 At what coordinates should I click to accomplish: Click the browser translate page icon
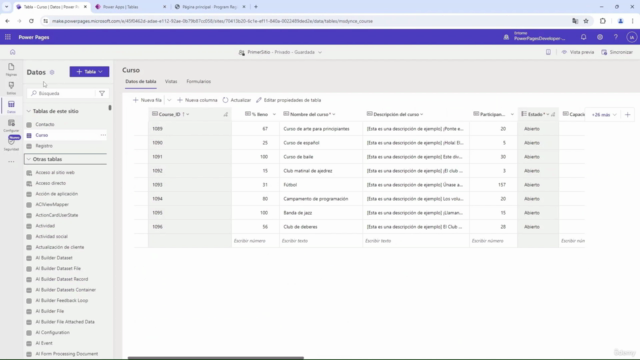click(575, 21)
